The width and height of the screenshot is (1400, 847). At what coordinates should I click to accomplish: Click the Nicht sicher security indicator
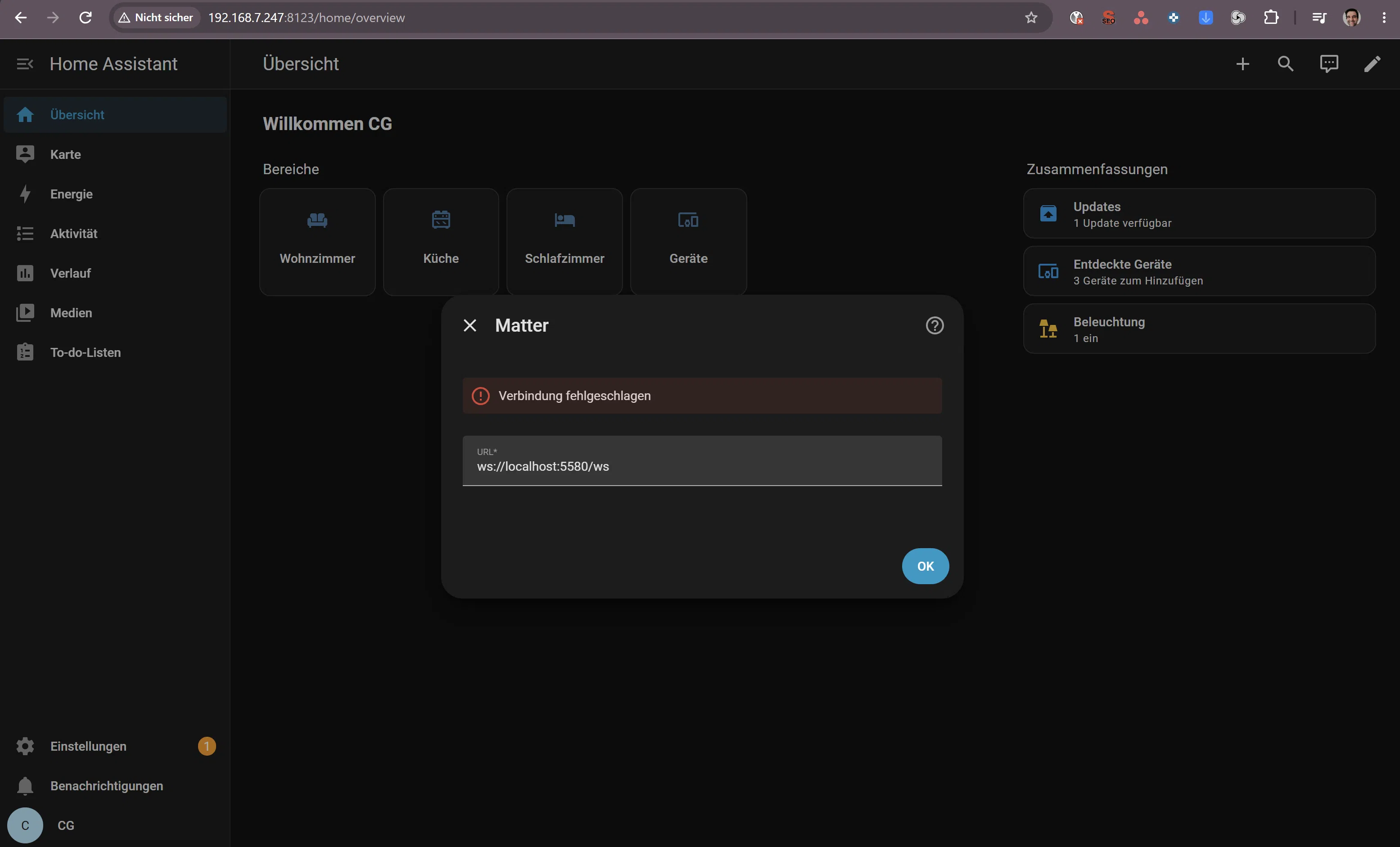click(x=156, y=18)
